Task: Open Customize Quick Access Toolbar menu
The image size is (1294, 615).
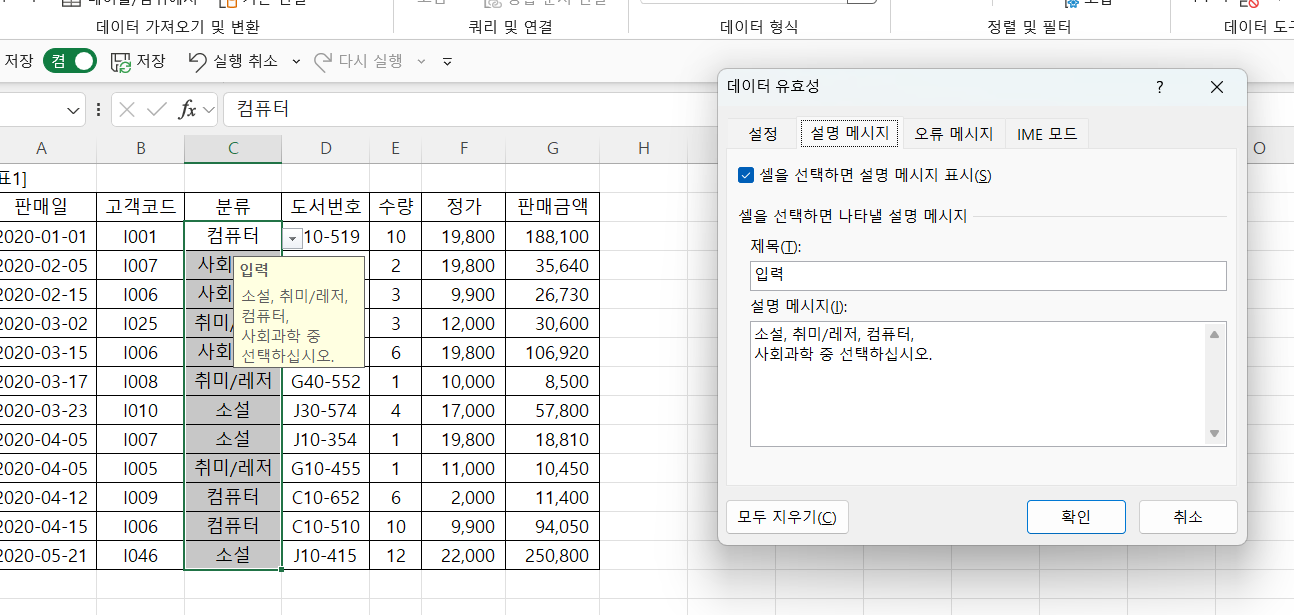Action: (447, 62)
